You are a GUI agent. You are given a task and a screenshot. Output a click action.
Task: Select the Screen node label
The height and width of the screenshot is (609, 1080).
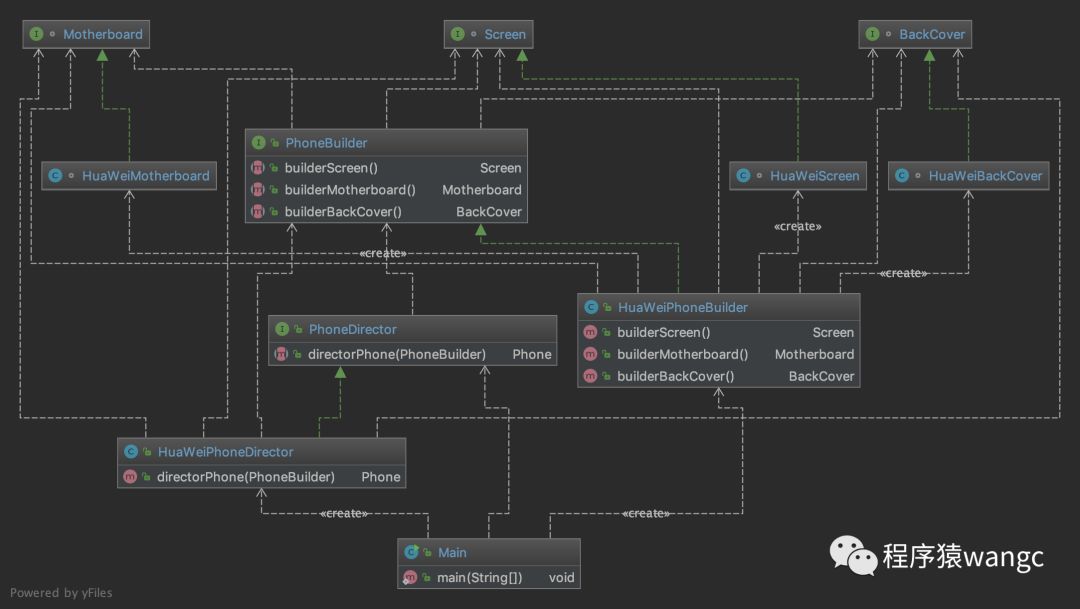pos(505,34)
